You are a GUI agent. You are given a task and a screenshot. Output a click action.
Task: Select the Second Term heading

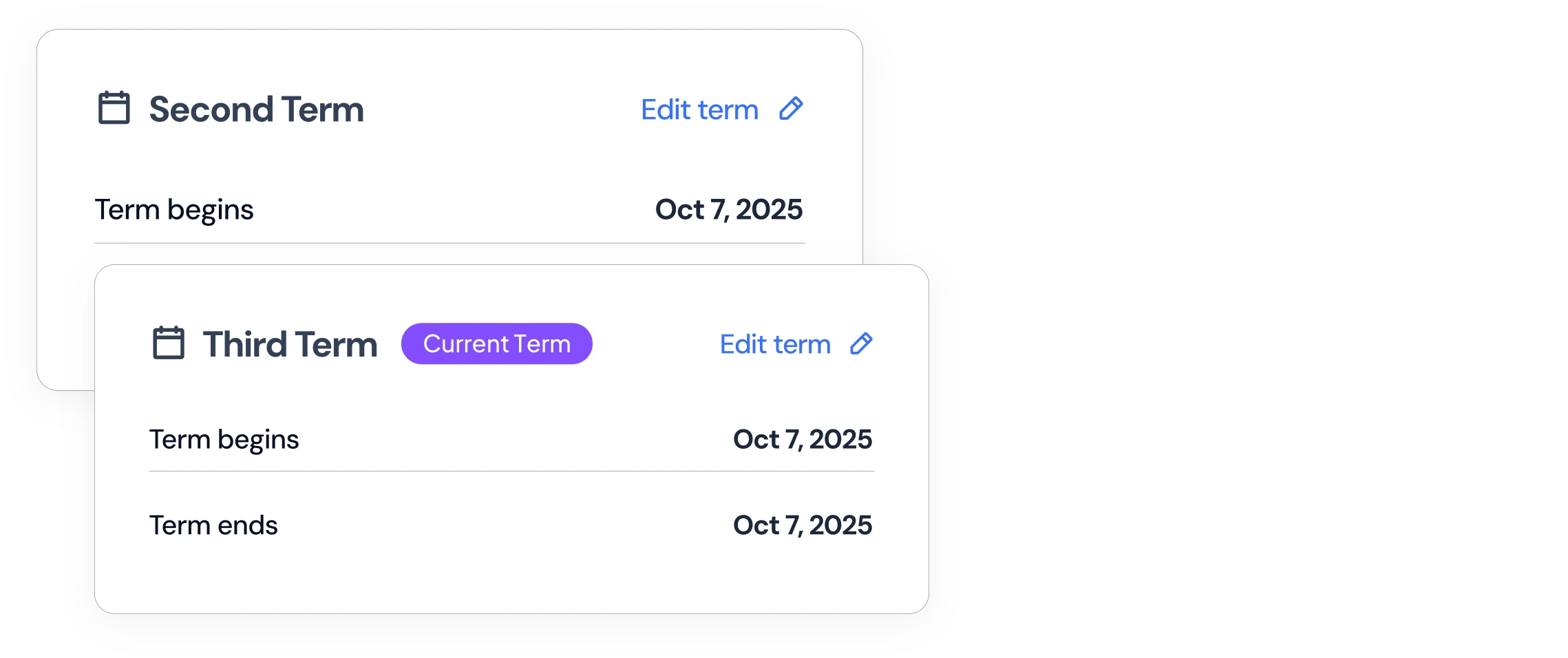click(256, 109)
